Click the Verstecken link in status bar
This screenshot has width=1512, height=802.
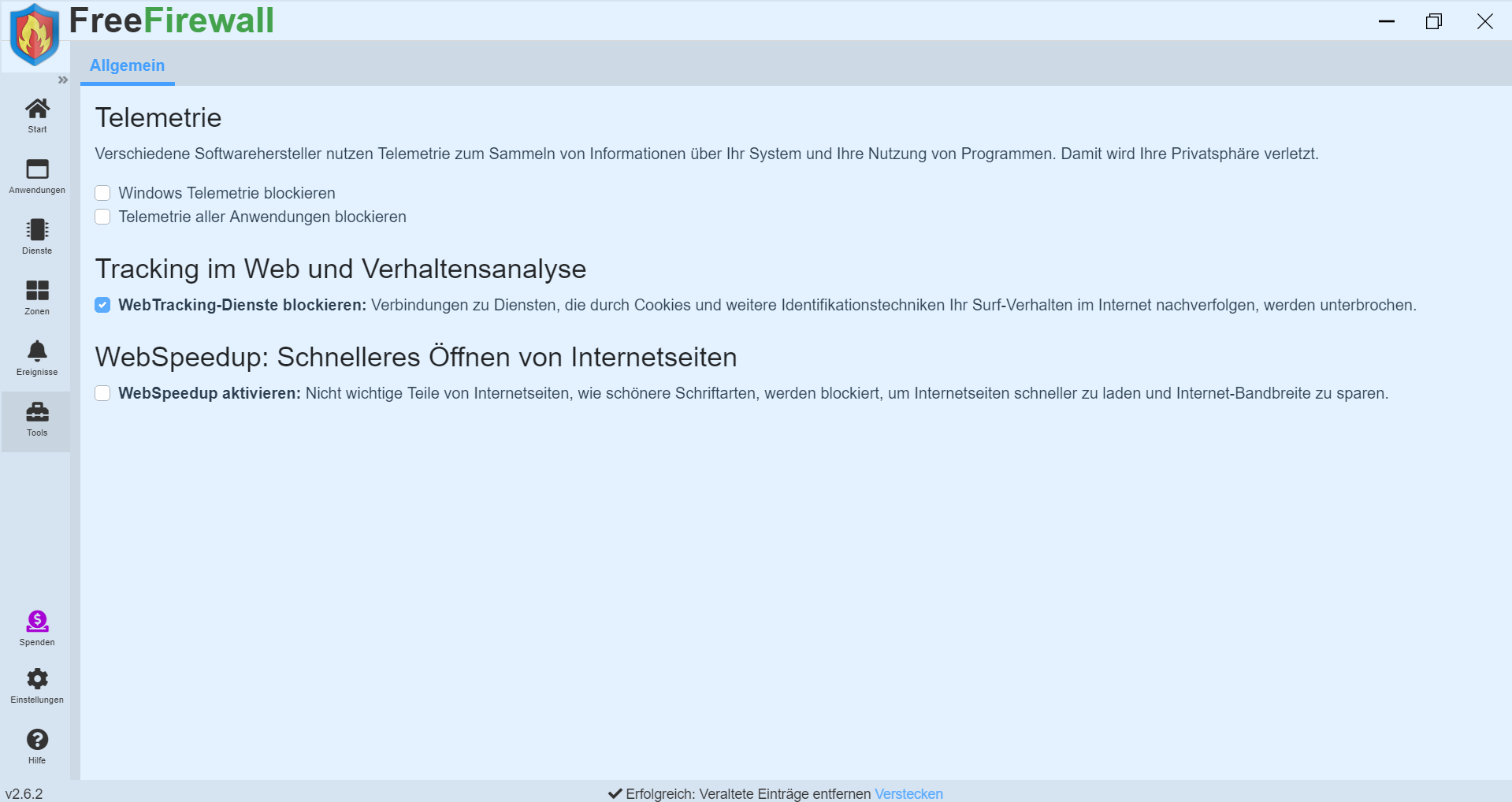[908, 793]
